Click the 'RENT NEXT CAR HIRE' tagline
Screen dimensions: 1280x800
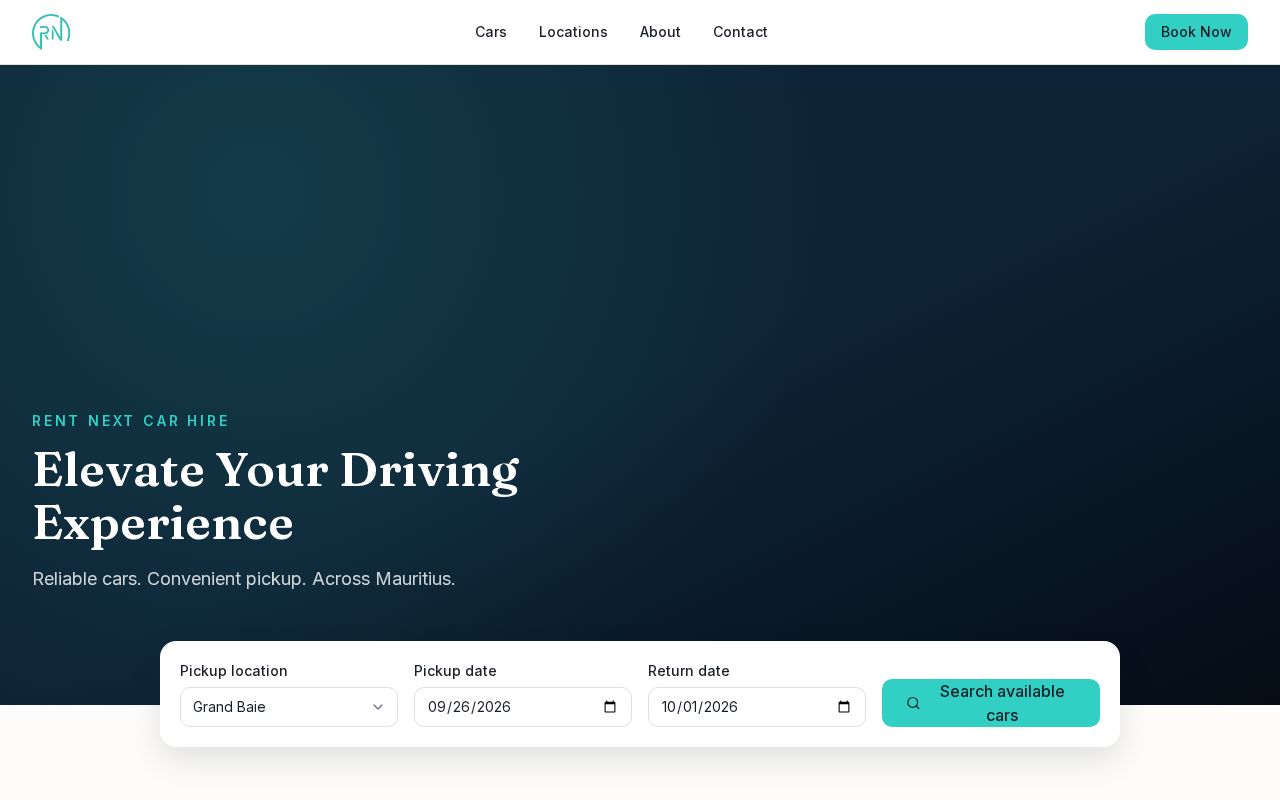pos(131,421)
